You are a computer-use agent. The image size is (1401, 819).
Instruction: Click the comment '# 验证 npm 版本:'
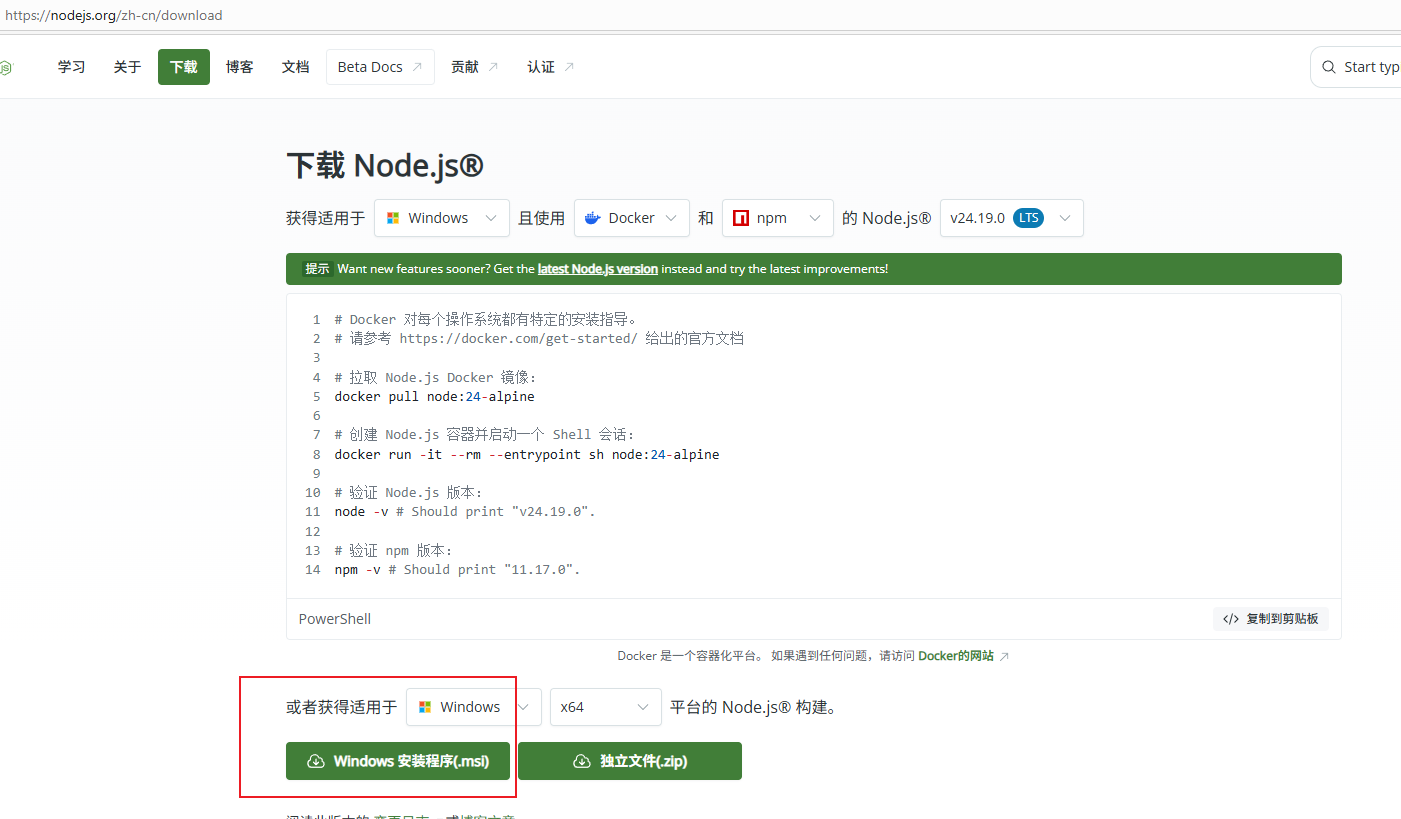click(x=394, y=550)
